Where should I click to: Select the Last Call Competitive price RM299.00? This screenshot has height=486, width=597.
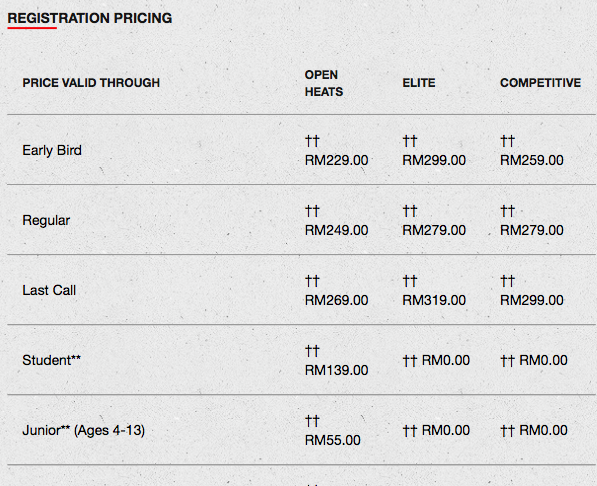(532, 300)
